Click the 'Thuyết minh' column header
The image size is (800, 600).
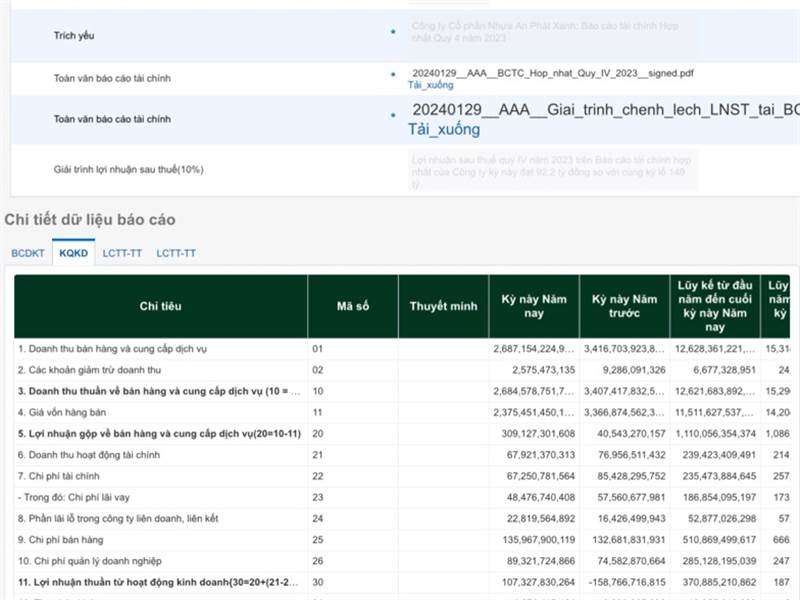pos(443,306)
